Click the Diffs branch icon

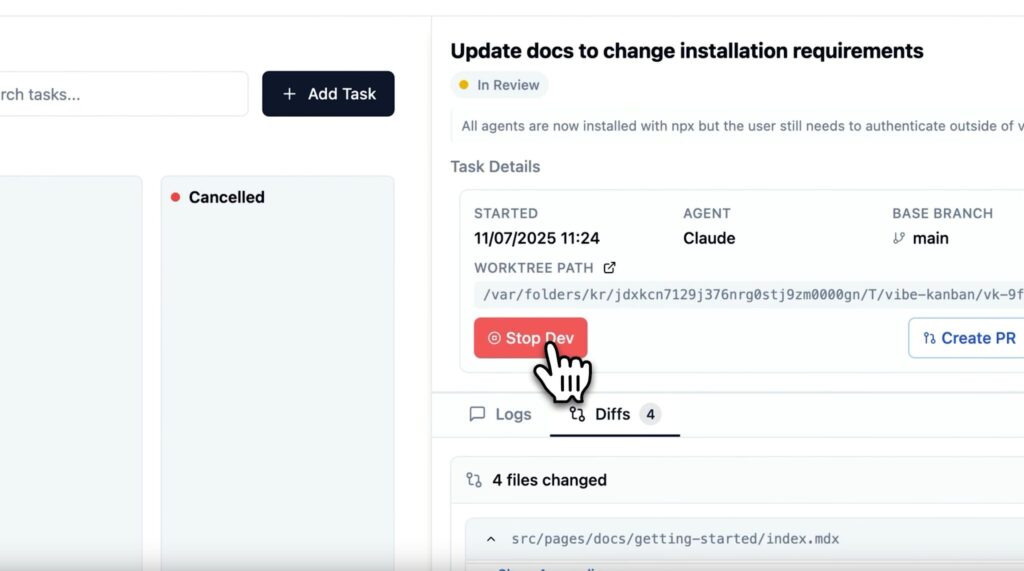(x=577, y=414)
